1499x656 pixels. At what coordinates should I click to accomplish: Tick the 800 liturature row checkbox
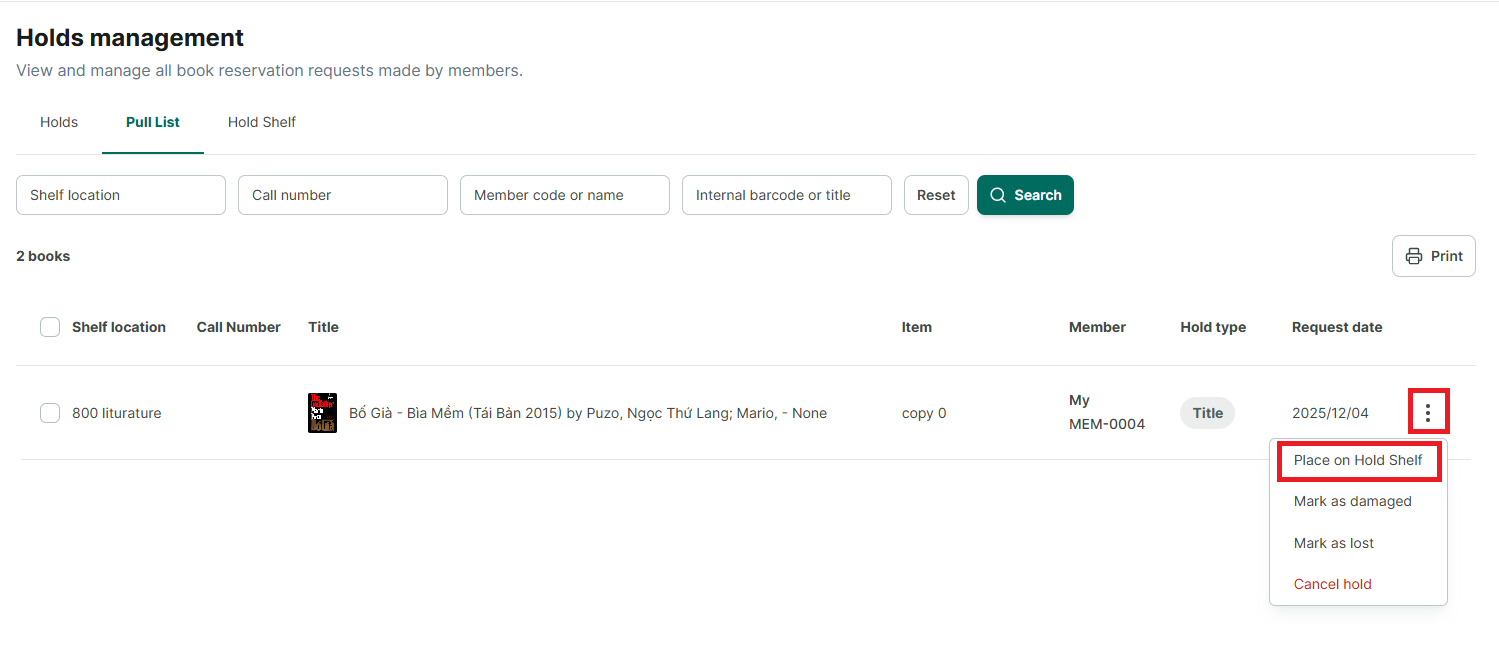pos(50,413)
